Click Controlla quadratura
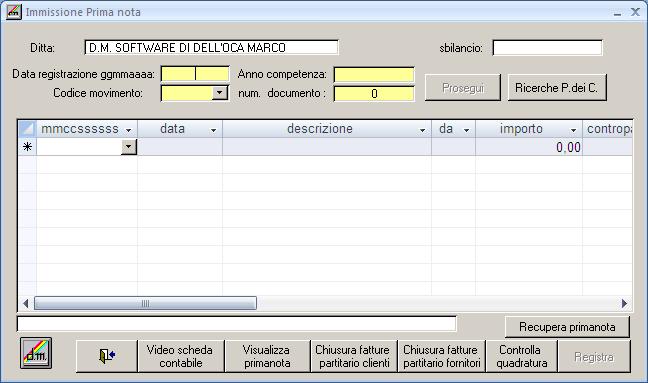Image resolution: width=648 pixels, height=383 pixels. click(x=522, y=356)
